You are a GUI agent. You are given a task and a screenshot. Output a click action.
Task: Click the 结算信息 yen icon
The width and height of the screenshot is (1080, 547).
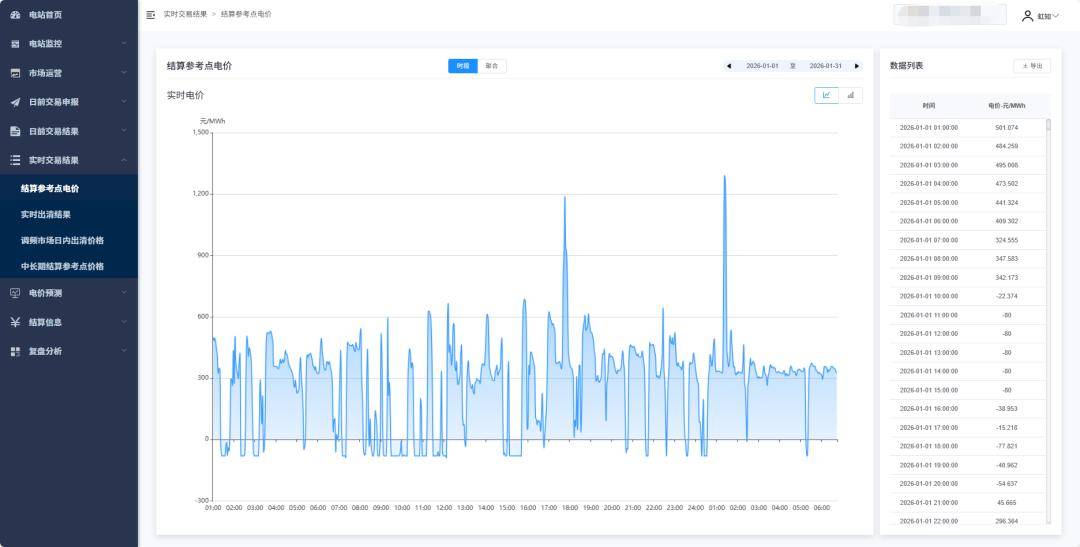(15, 322)
